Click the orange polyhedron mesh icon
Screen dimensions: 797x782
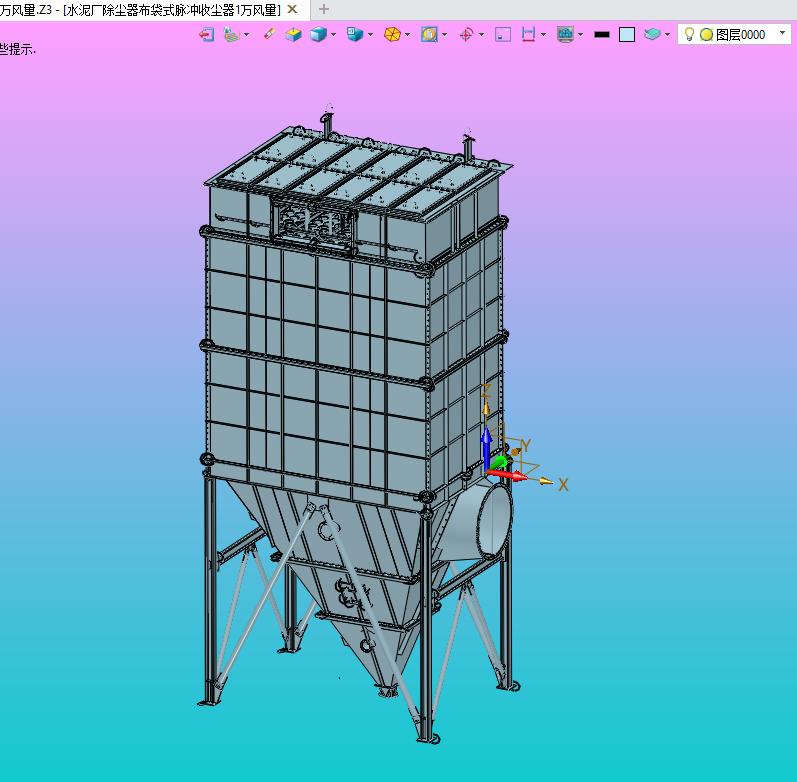(x=392, y=35)
